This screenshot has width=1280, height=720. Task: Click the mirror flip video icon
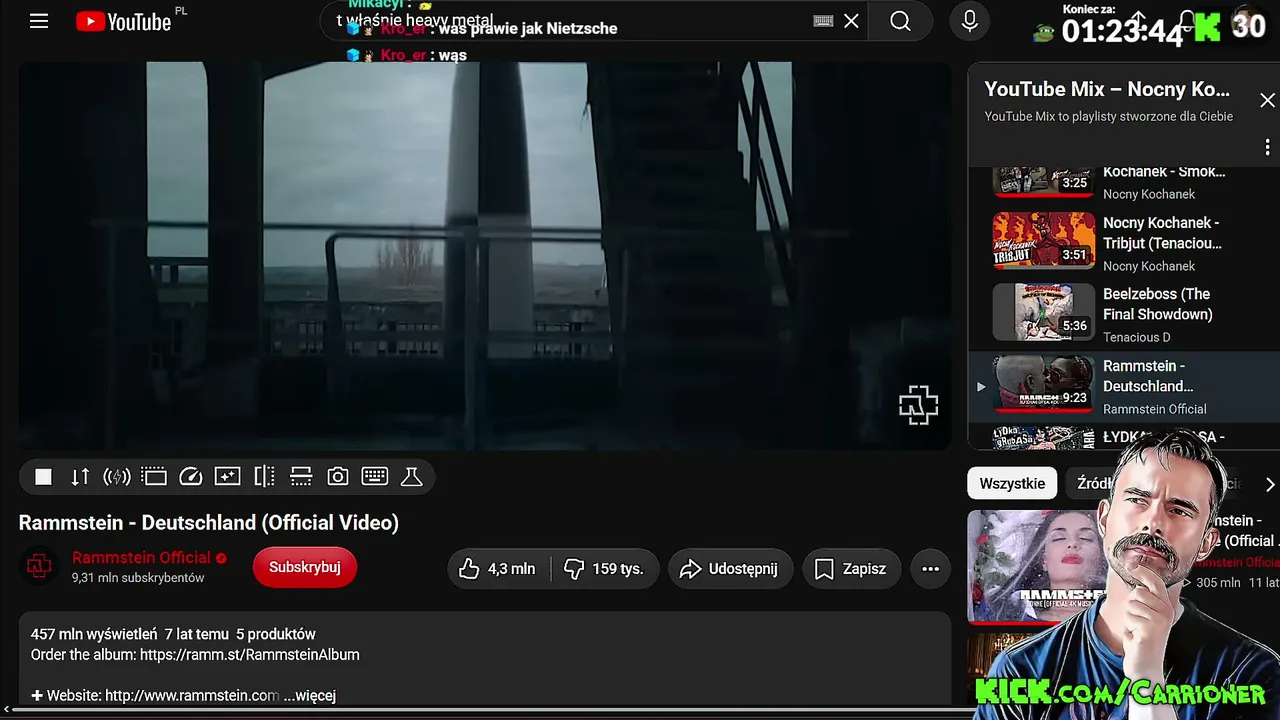[264, 477]
